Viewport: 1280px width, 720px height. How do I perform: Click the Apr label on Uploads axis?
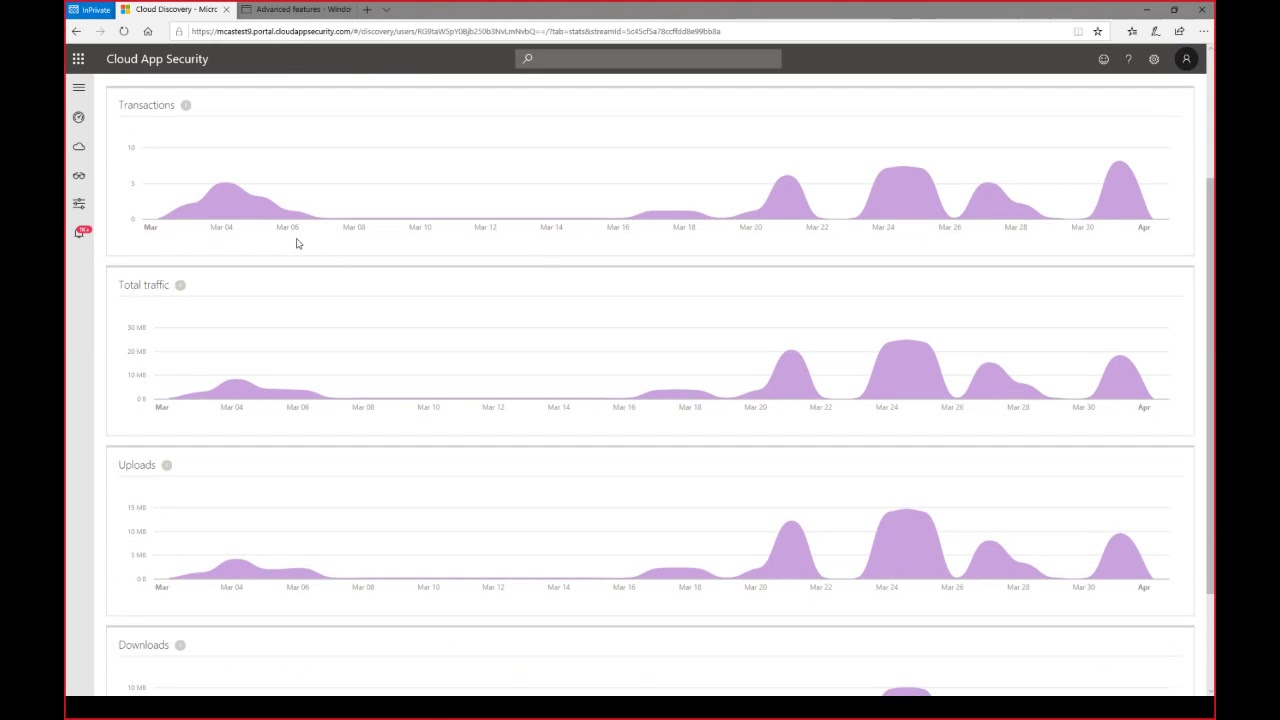click(x=1144, y=587)
